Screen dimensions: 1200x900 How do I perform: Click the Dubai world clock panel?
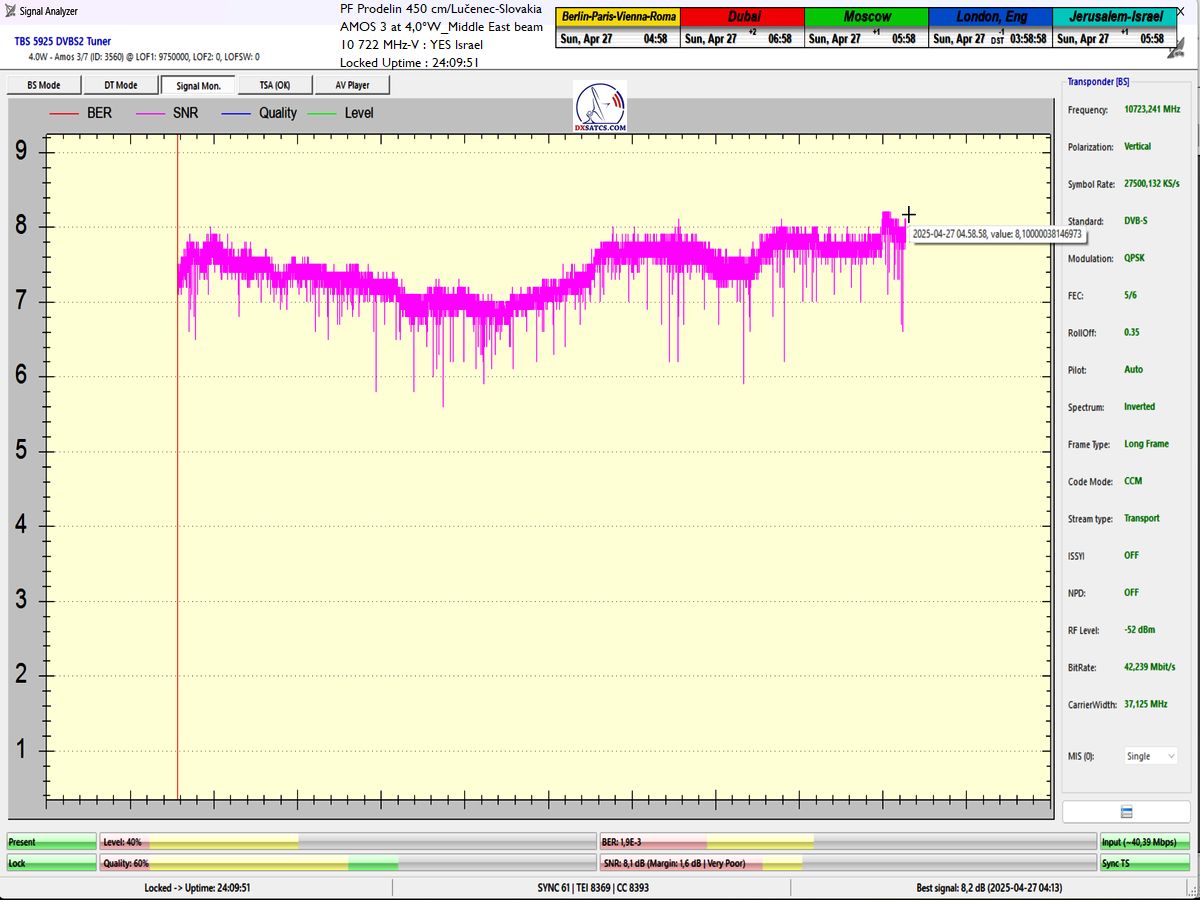click(742, 28)
